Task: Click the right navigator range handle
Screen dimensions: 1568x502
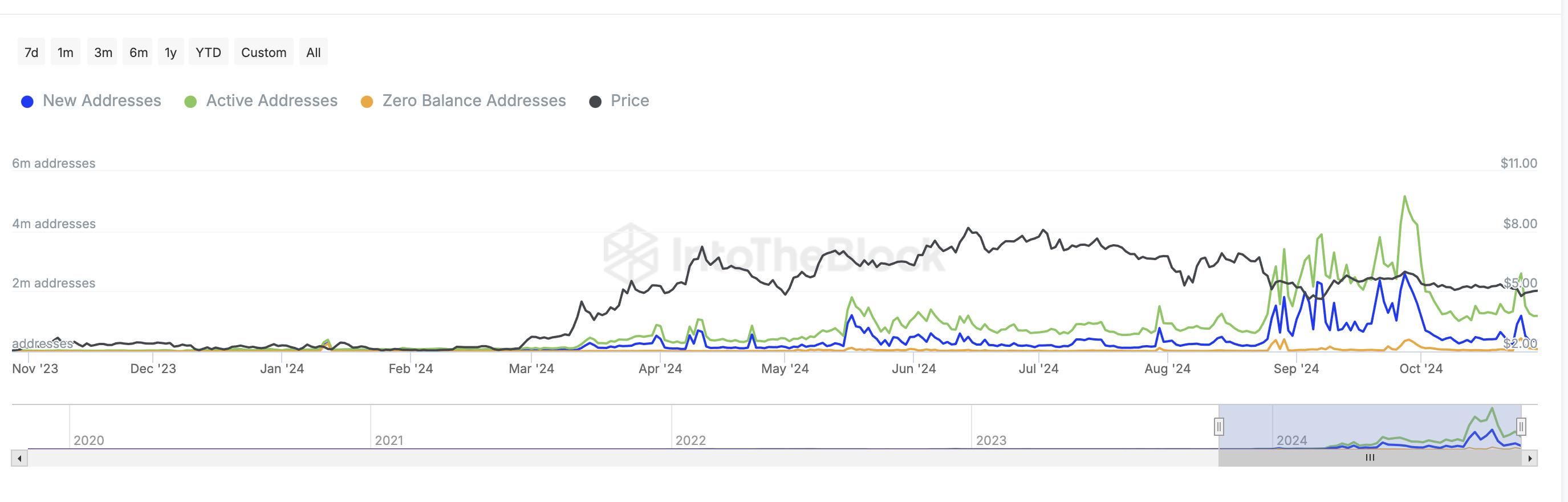Action: pos(1521,427)
